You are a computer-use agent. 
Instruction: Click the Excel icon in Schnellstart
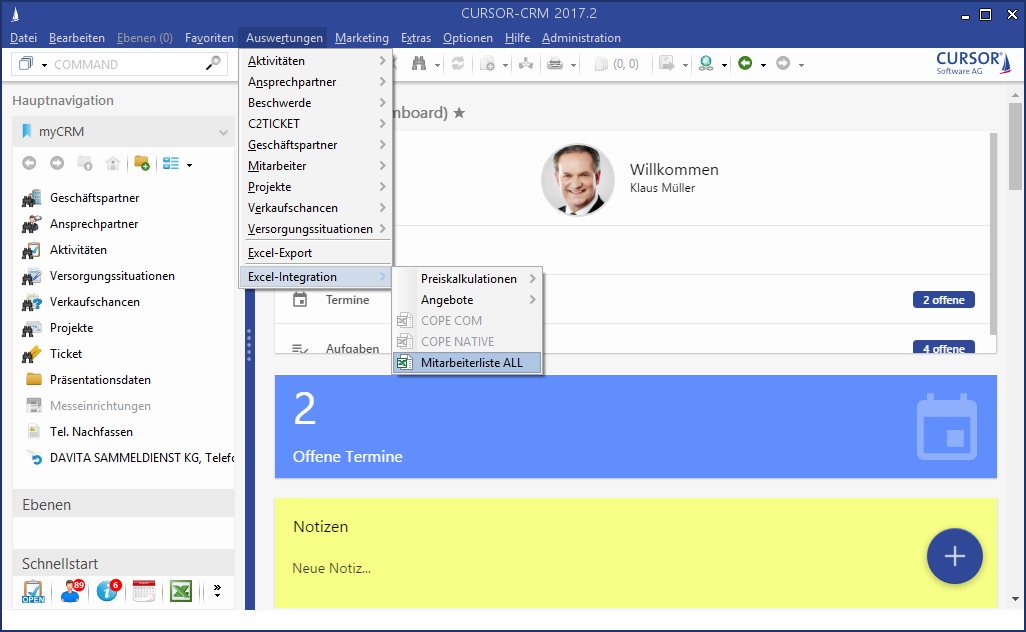pos(180,591)
